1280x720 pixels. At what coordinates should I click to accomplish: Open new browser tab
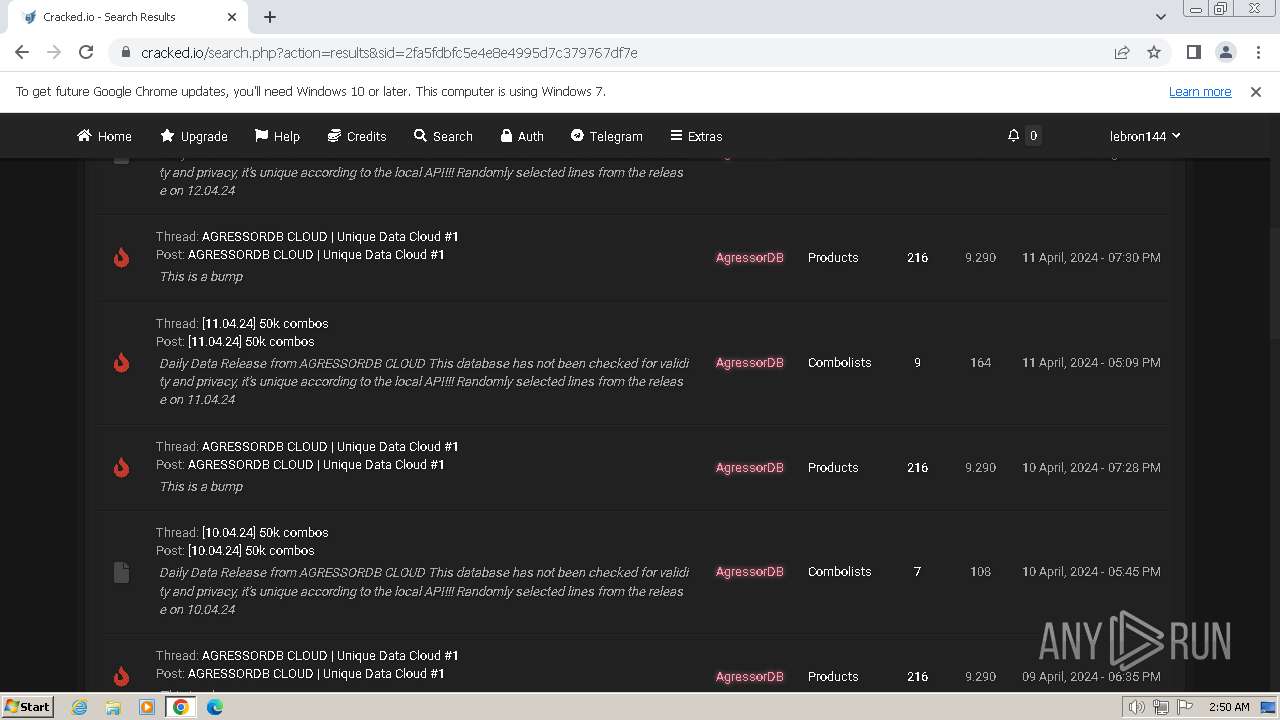click(270, 17)
